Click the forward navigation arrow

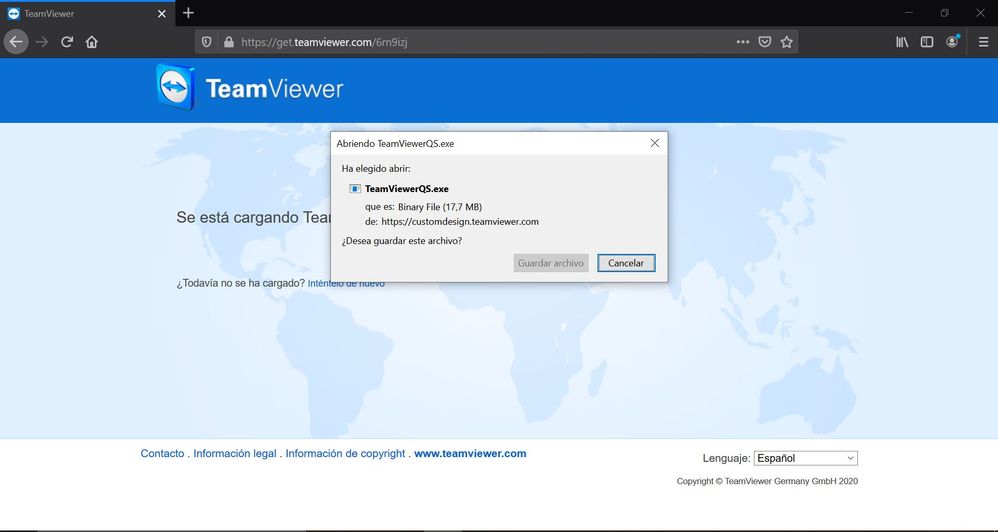click(x=42, y=42)
